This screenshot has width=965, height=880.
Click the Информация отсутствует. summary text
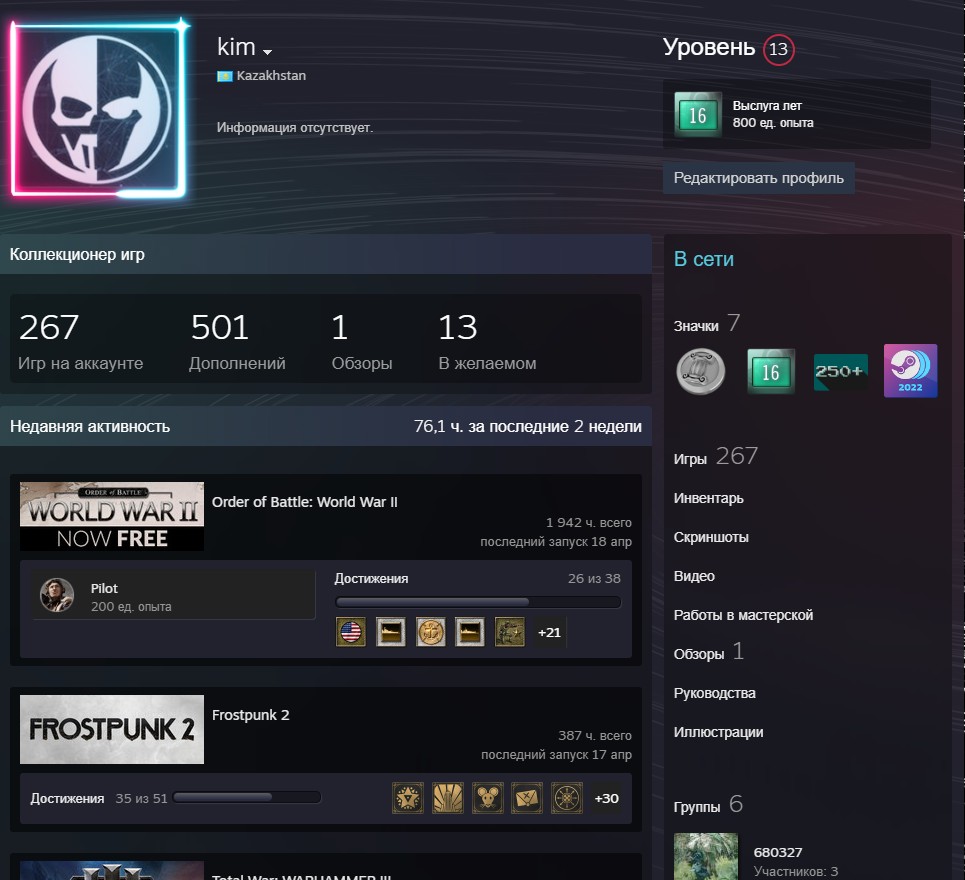point(295,127)
